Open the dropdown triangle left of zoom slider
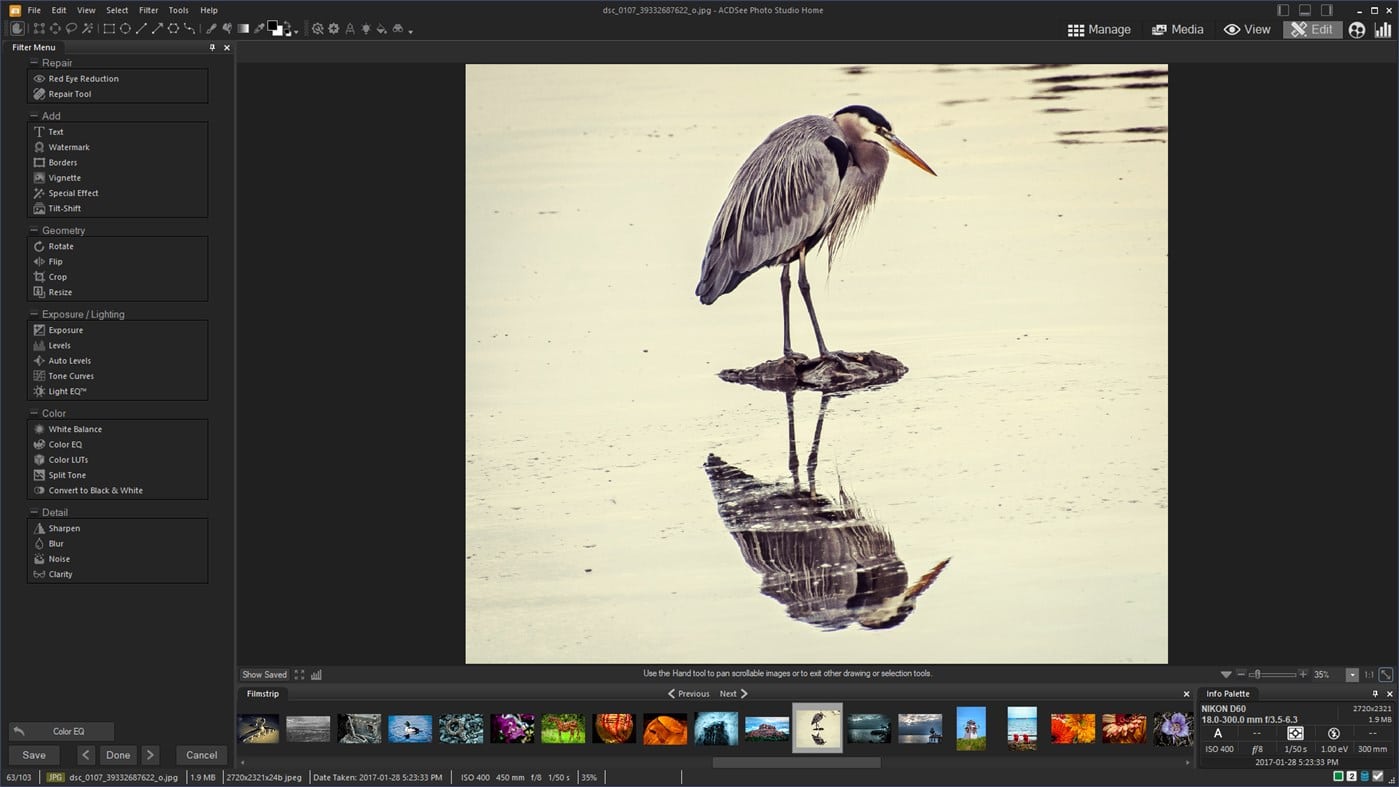Viewport: 1399px width, 787px height. pyautogui.click(x=1226, y=675)
